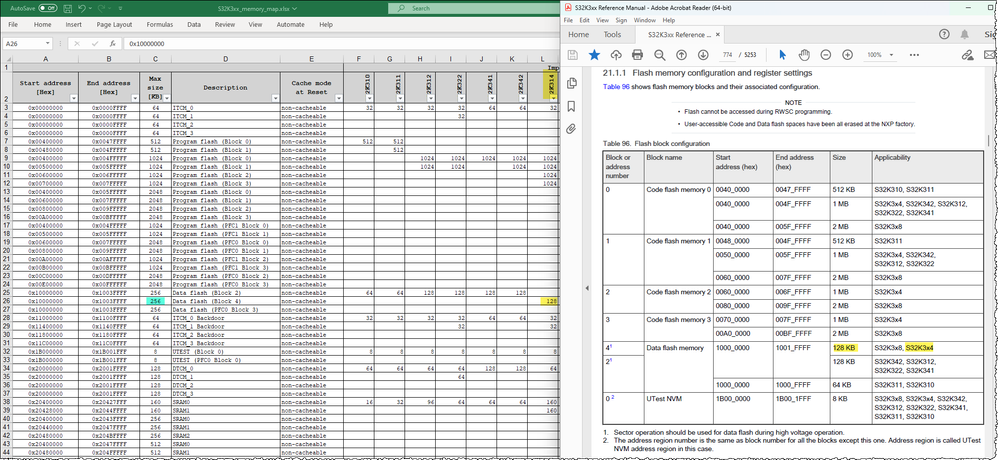Select column D header in Excel
This screenshot has width=998, height=460.
pyautogui.click(x=226, y=59)
